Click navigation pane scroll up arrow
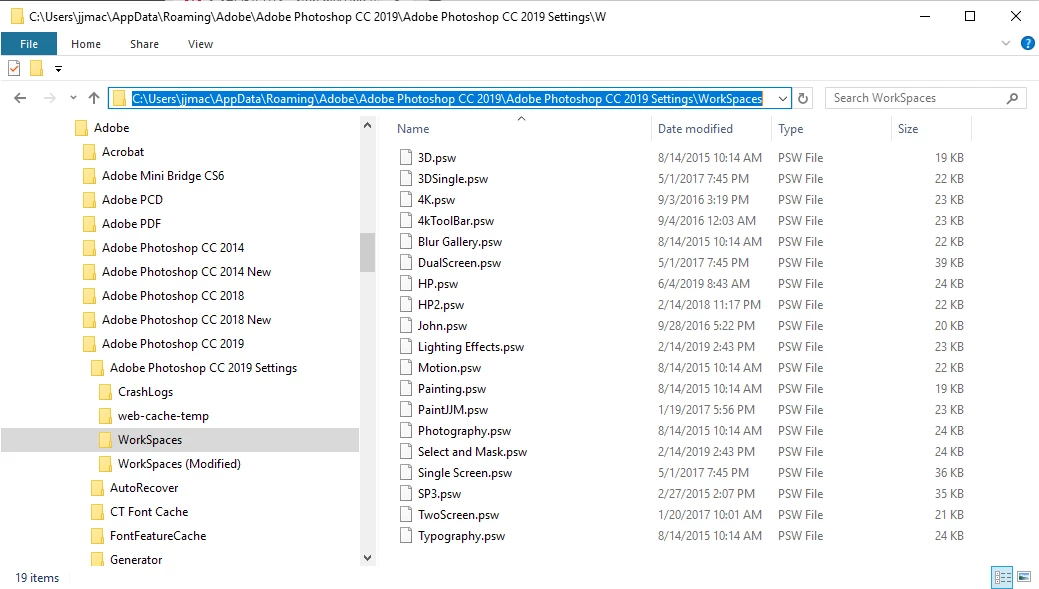 point(367,125)
